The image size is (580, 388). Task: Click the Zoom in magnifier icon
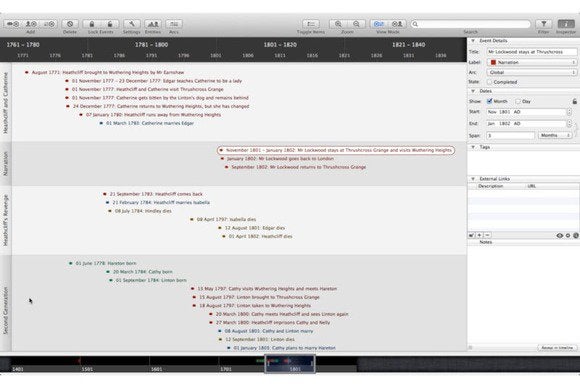click(338, 24)
